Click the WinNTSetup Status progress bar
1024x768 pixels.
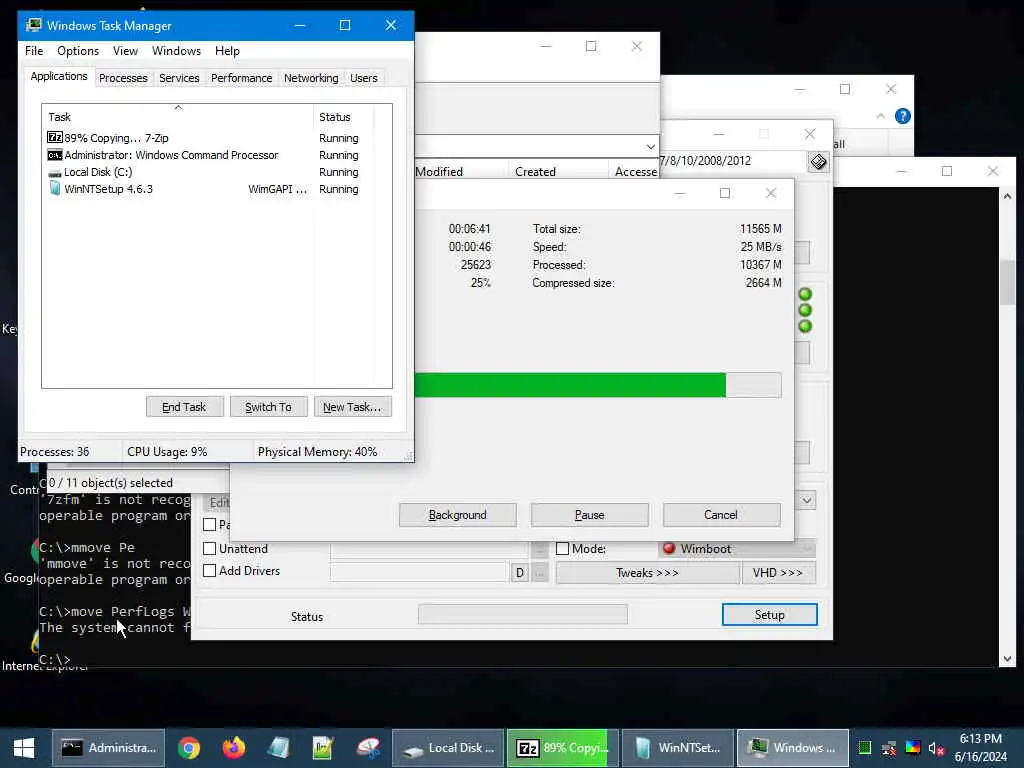[x=522, y=614]
